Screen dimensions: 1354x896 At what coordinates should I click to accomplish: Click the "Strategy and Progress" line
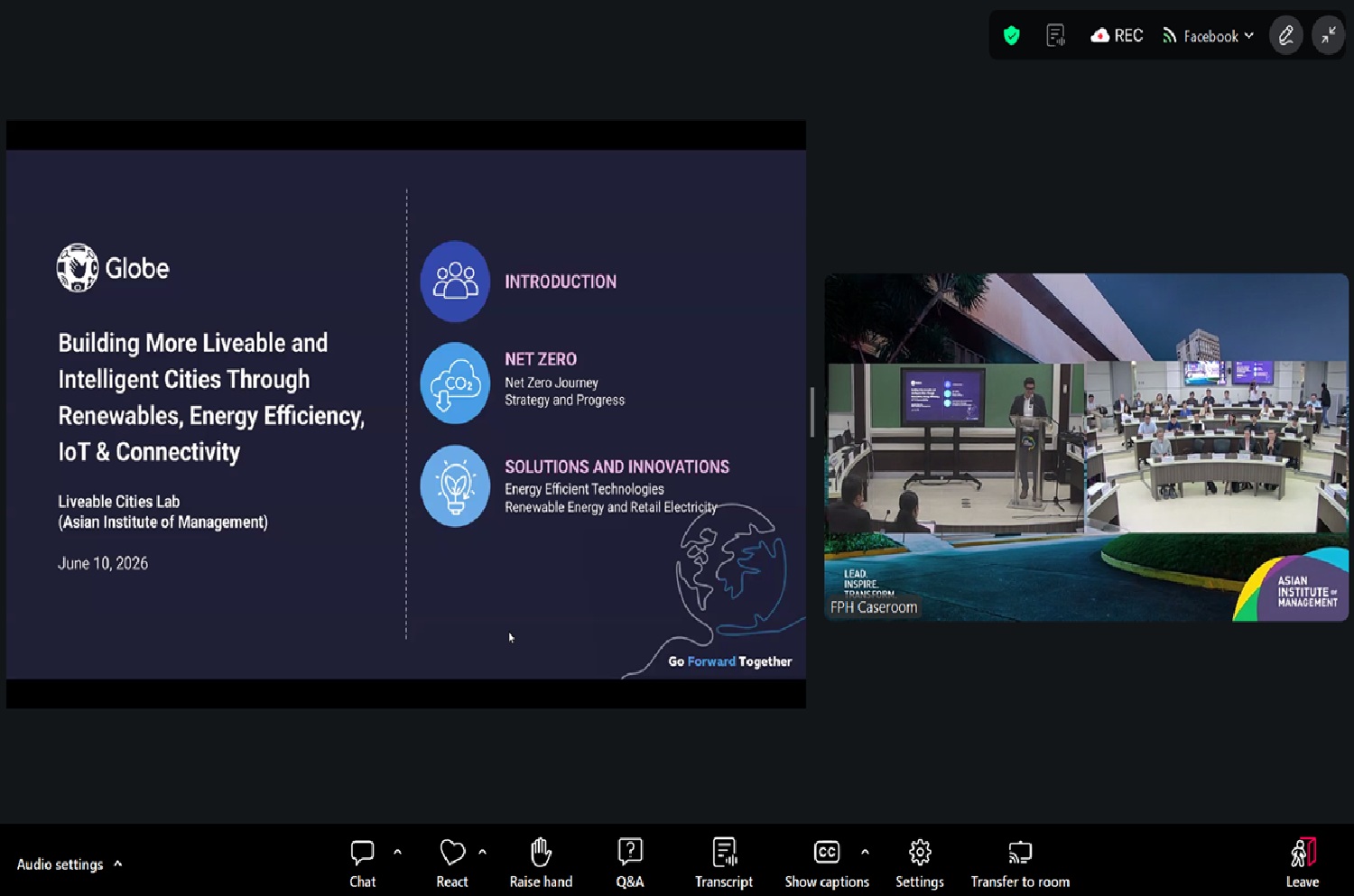[564, 400]
